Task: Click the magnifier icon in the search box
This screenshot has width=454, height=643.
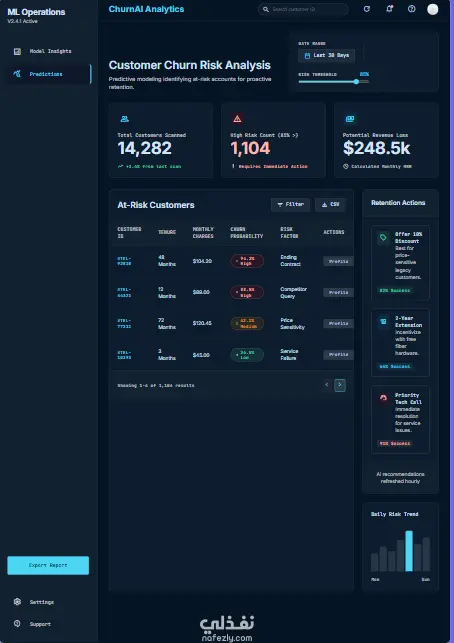Action: (266, 9)
